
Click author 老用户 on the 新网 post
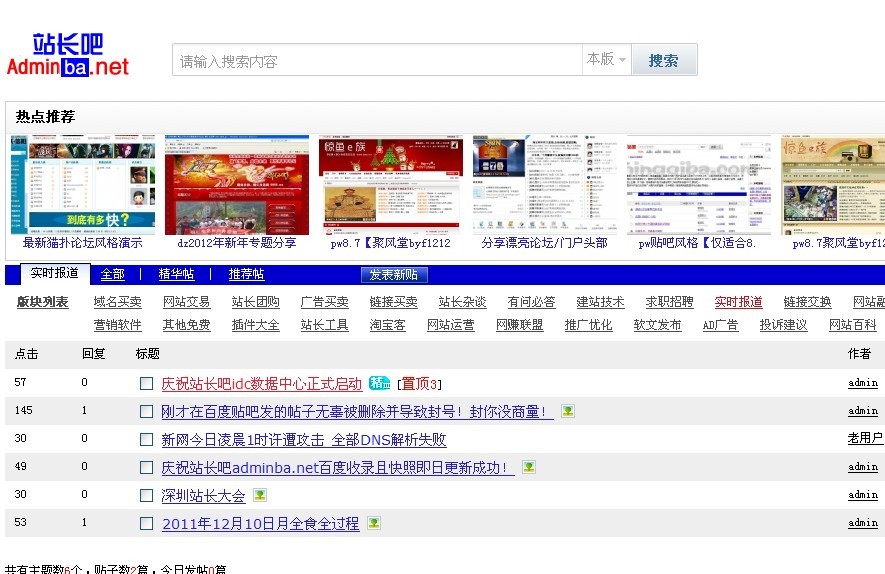click(865, 439)
